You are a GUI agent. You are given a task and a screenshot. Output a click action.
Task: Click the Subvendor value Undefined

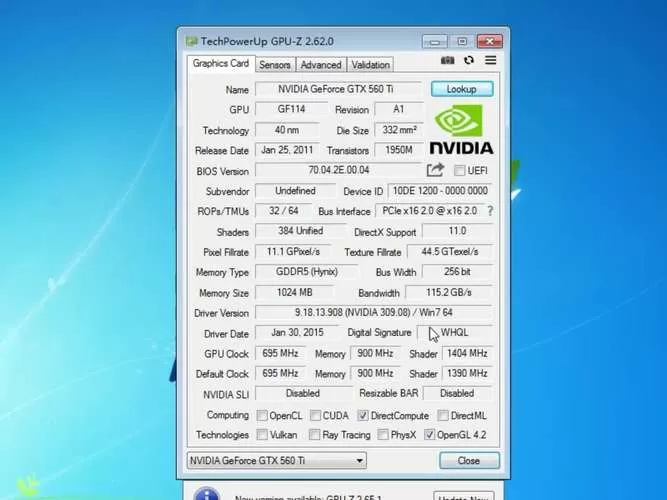click(x=295, y=191)
